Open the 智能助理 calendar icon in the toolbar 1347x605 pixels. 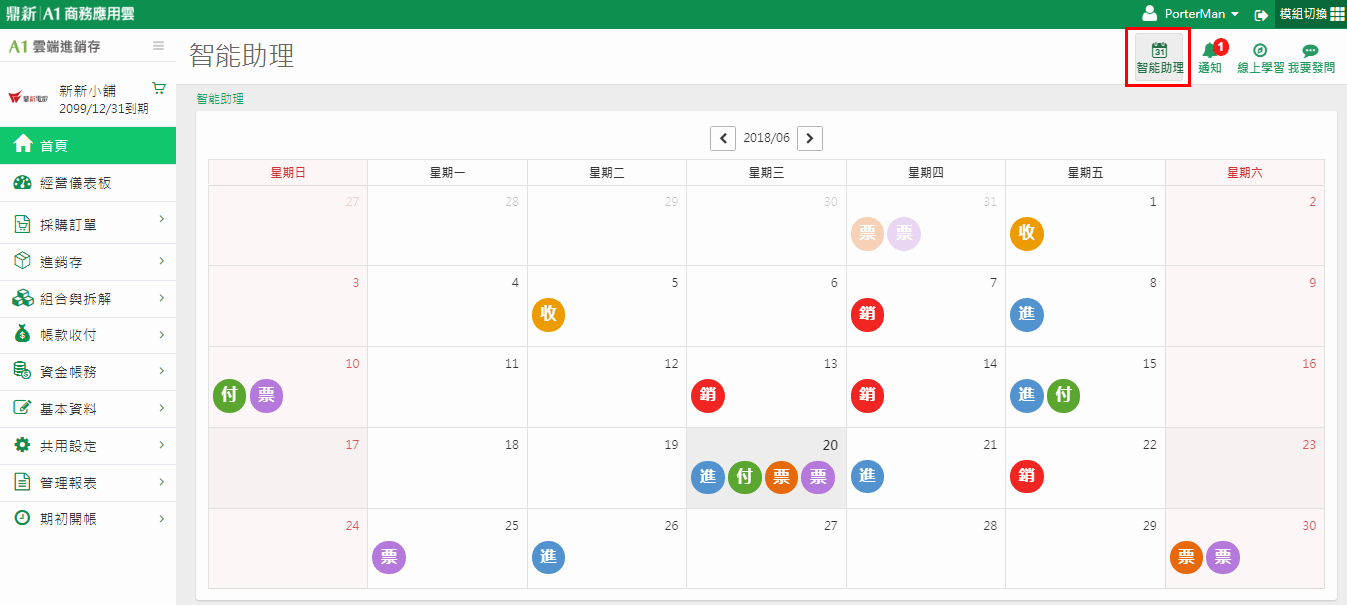click(x=1159, y=58)
